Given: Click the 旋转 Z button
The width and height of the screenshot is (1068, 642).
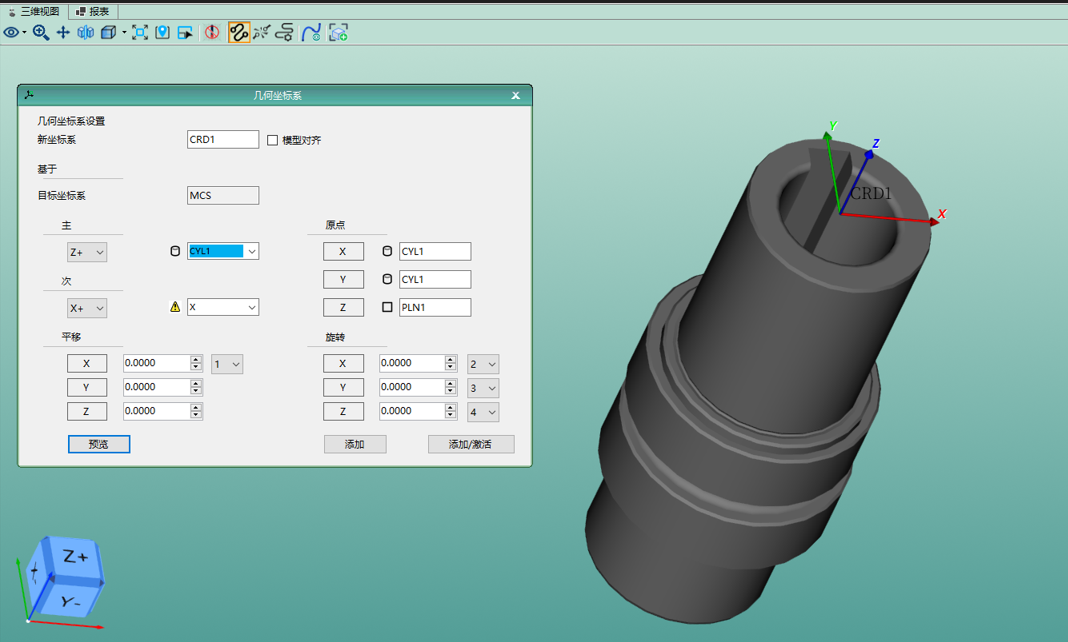Looking at the screenshot, I should coord(343,411).
